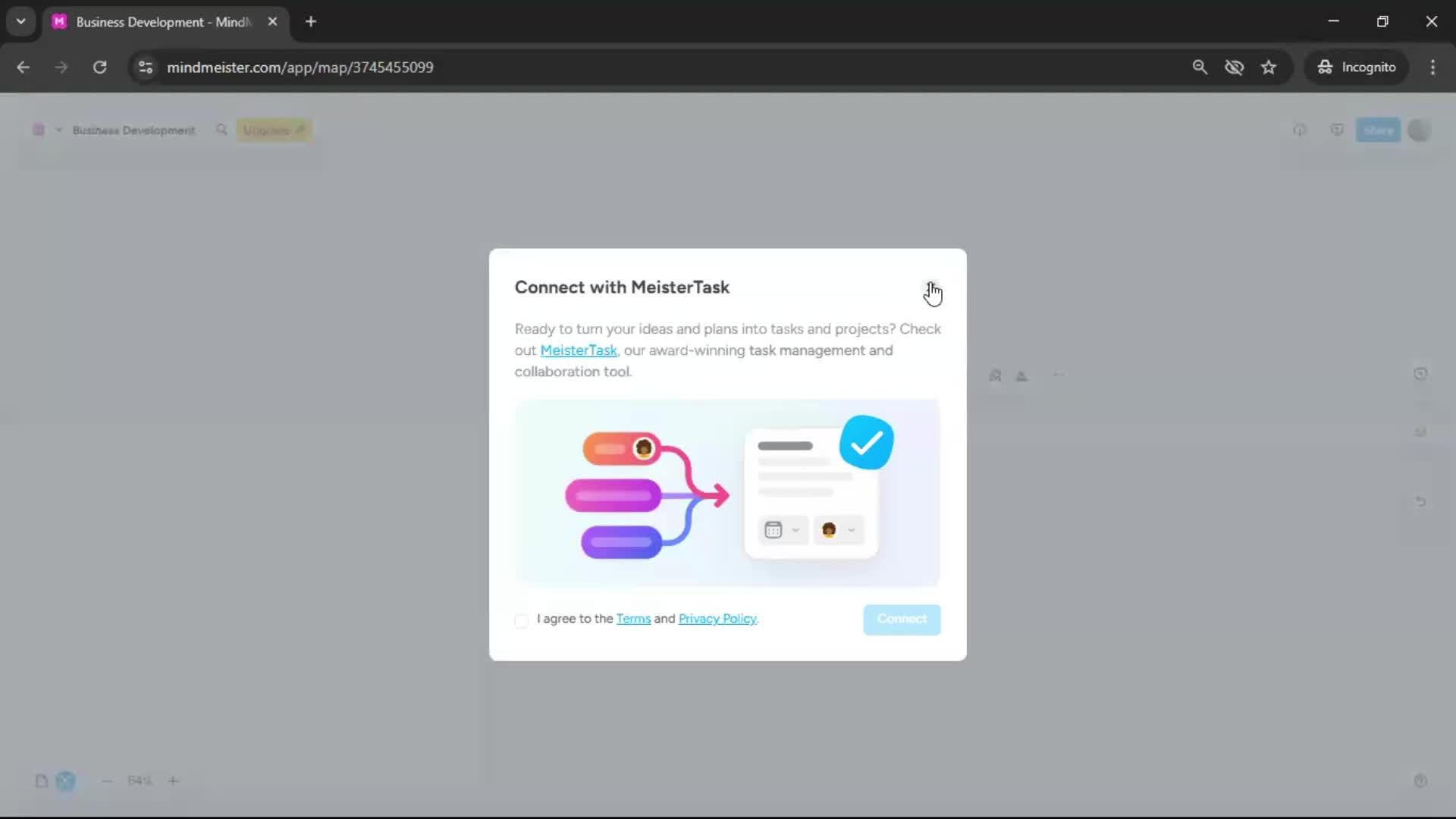Click the zoom out minus button
This screenshot has height=819, width=1456.
[107, 780]
